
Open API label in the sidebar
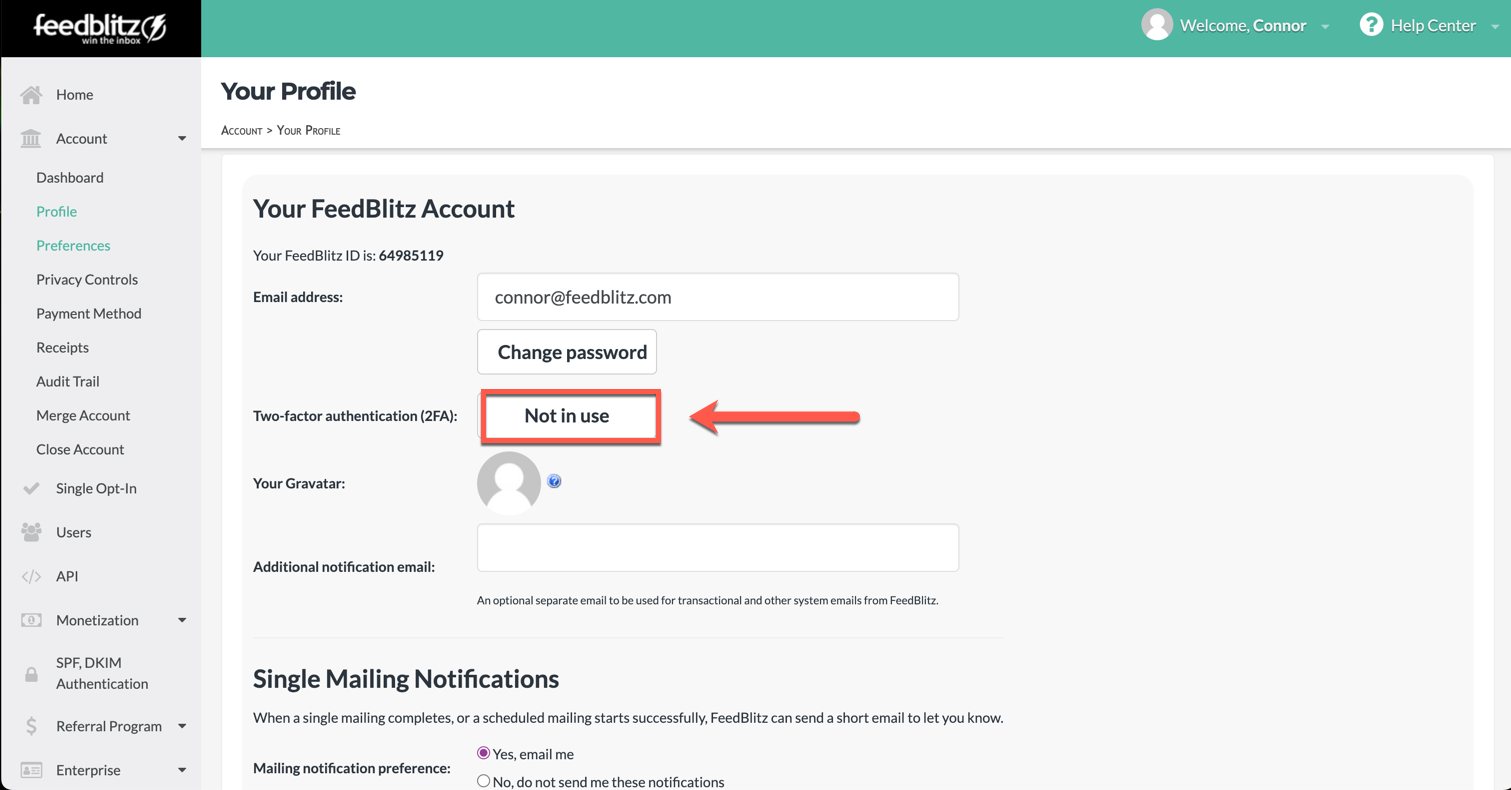point(67,576)
